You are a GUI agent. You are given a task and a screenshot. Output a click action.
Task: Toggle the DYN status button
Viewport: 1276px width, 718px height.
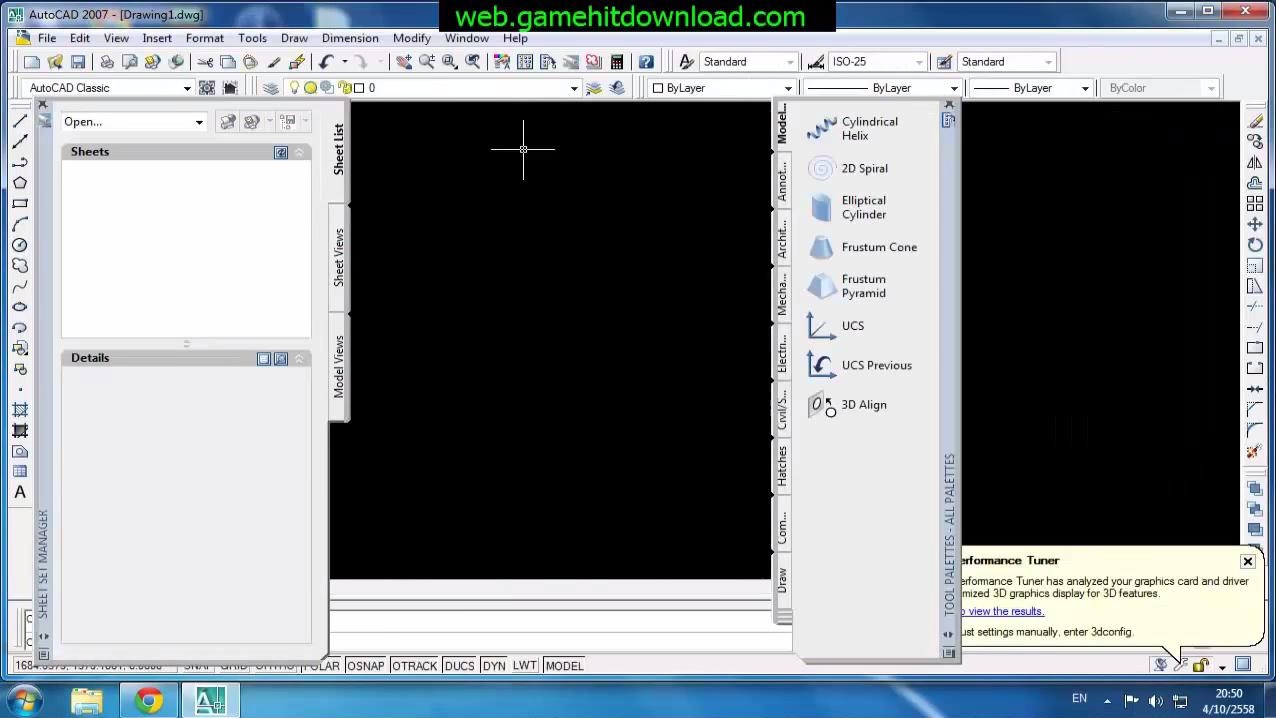tap(494, 666)
